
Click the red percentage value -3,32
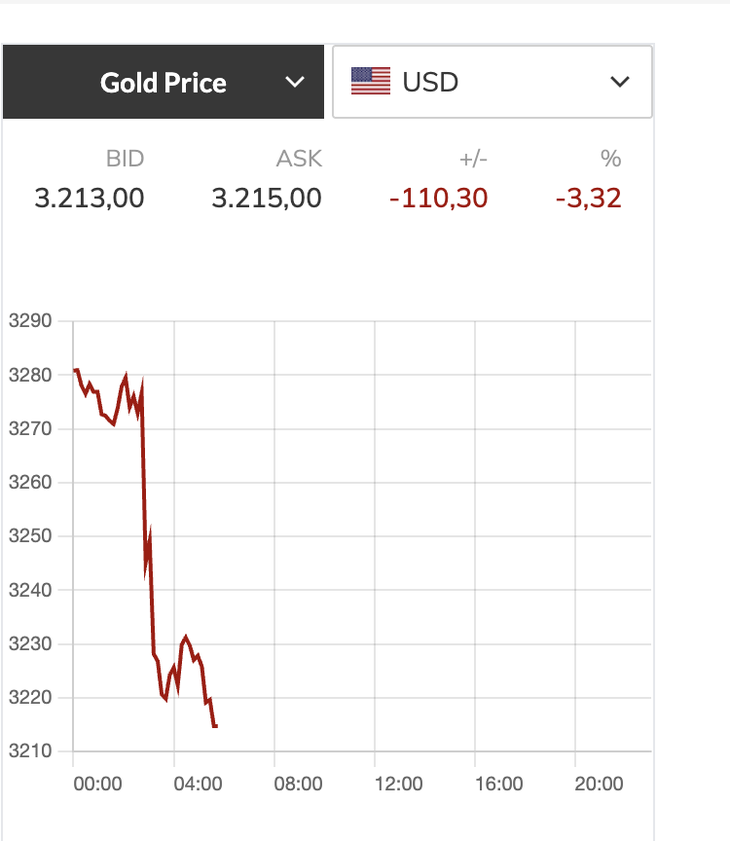pyautogui.click(x=589, y=198)
